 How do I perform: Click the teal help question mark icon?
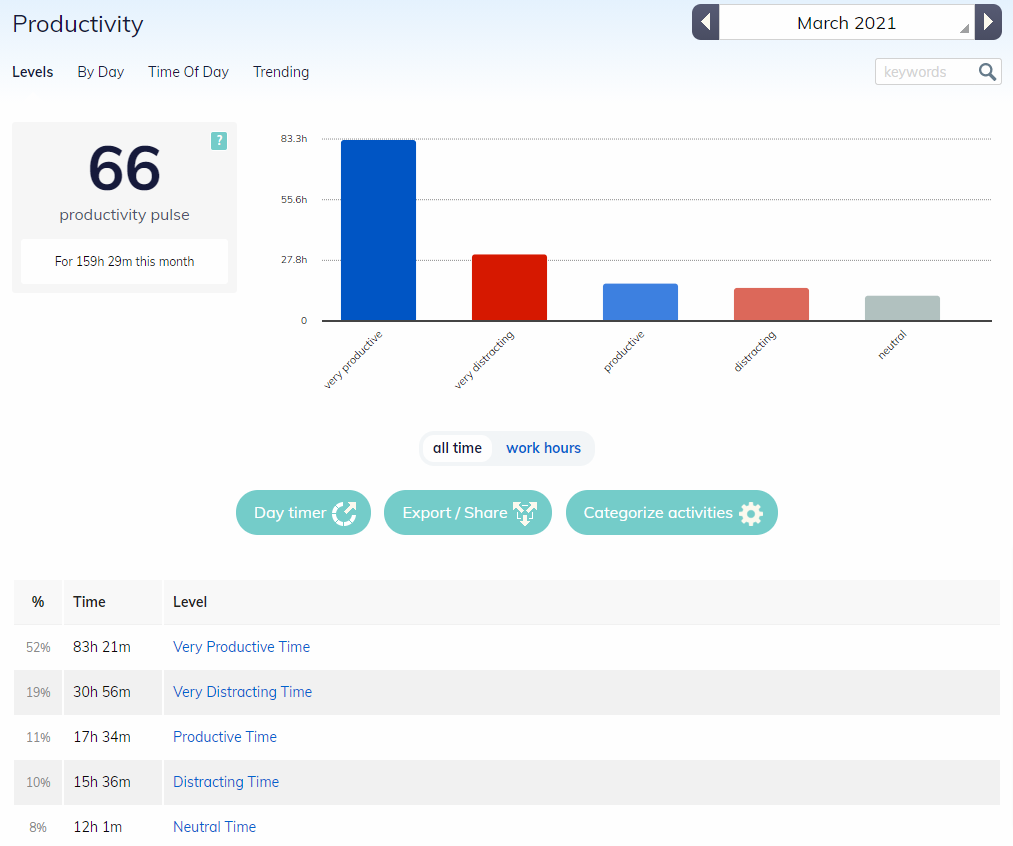pyautogui.click(x=219, y=141)
